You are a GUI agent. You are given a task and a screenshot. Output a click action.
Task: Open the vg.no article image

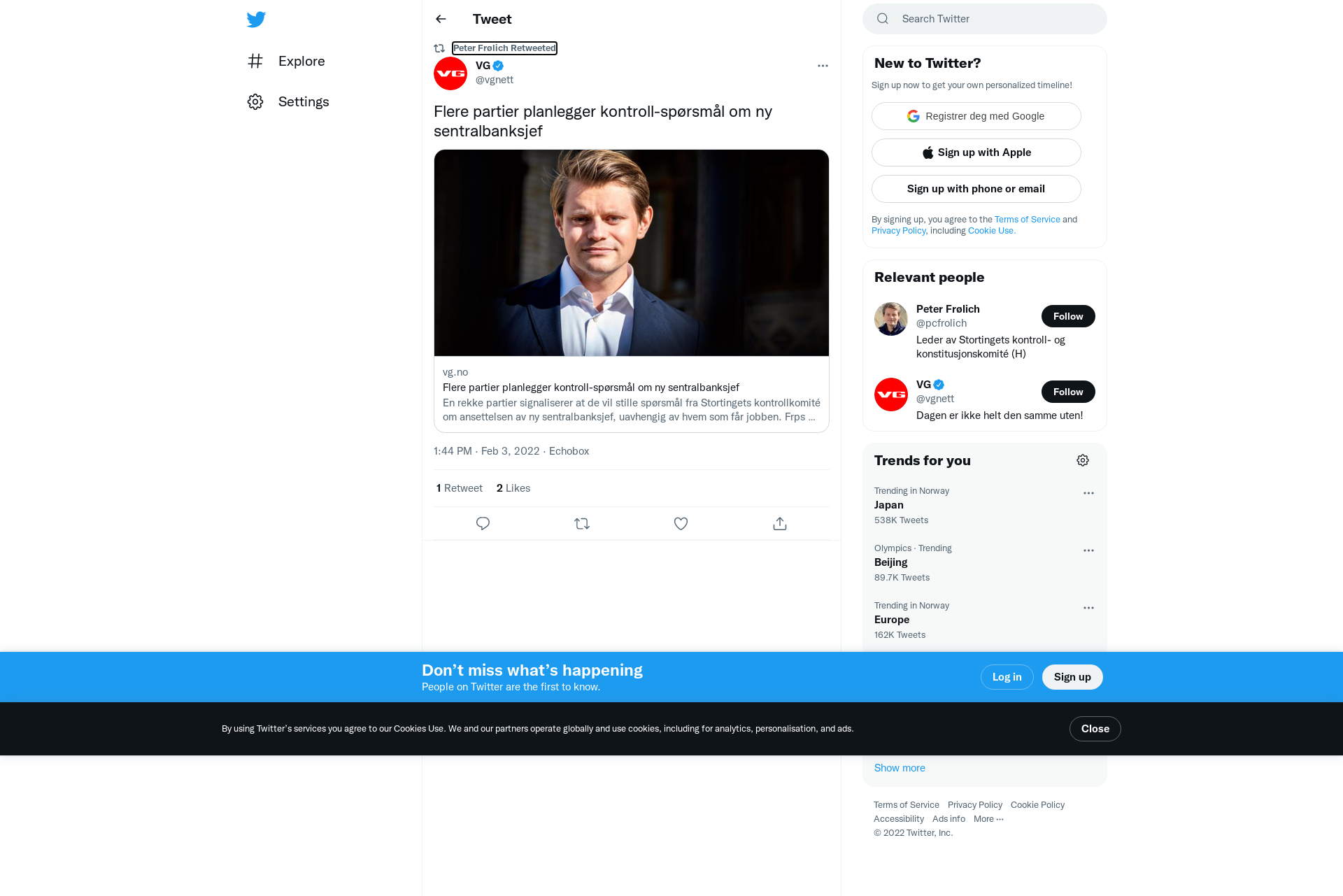(x=632, y=253)
